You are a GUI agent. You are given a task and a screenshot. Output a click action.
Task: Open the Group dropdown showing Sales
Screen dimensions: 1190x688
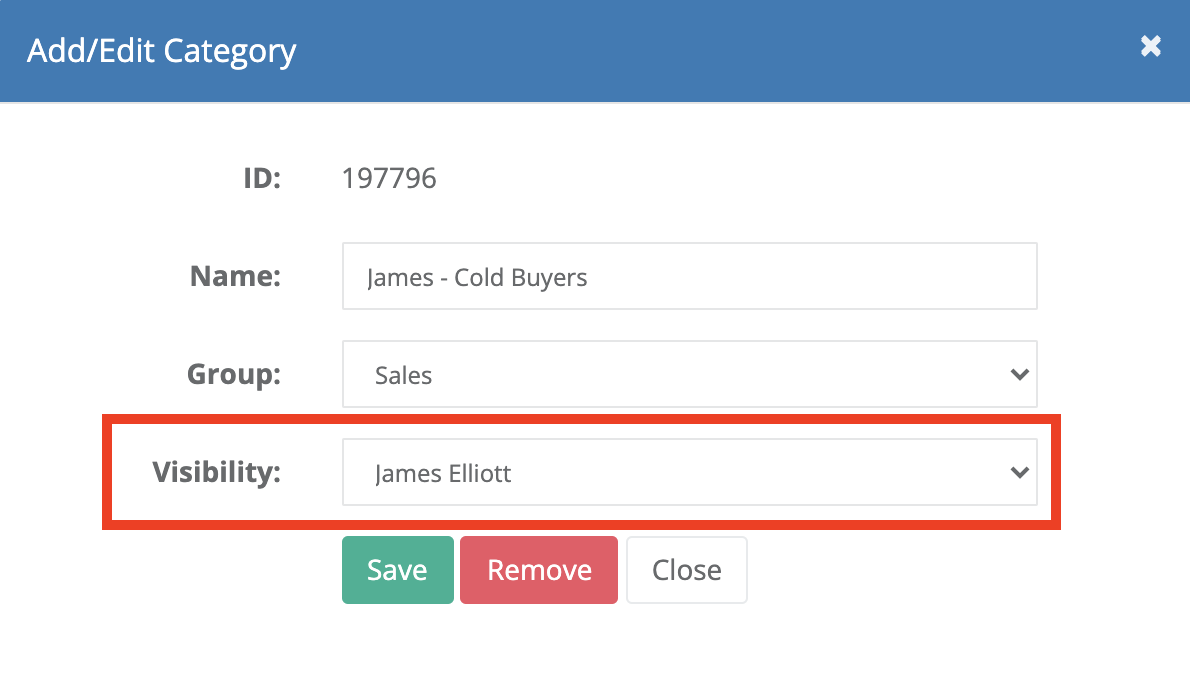[x=689, y=374]
